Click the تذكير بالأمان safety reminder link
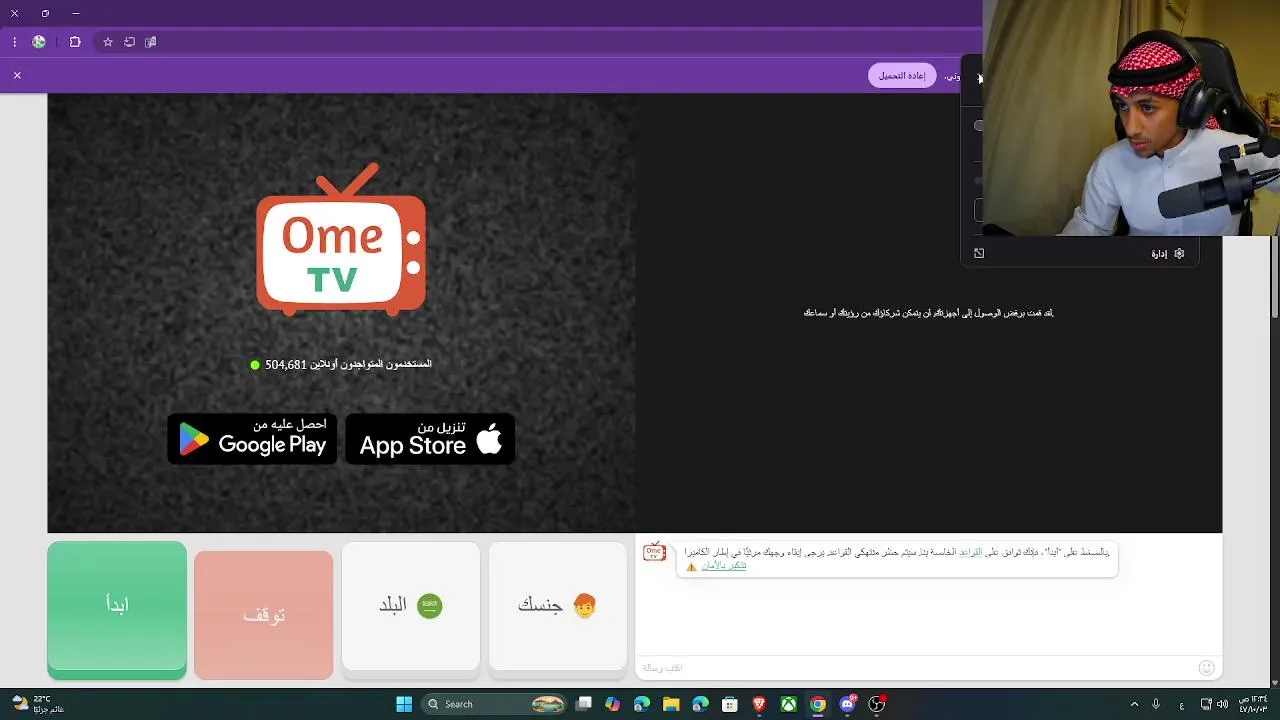This screenshot has width=1280, height=720. point(724,566)
